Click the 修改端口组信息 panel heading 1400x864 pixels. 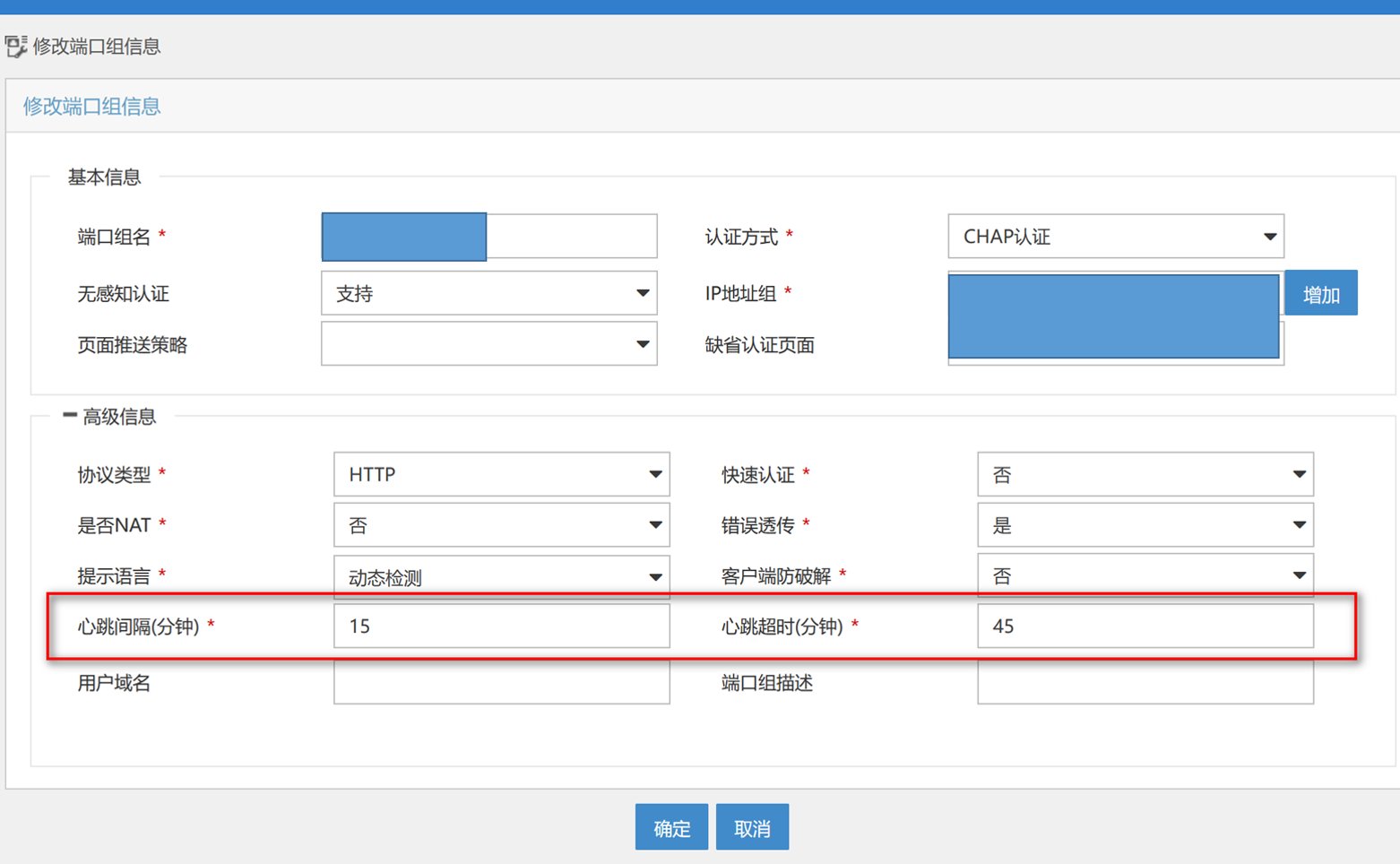(91, 107)
